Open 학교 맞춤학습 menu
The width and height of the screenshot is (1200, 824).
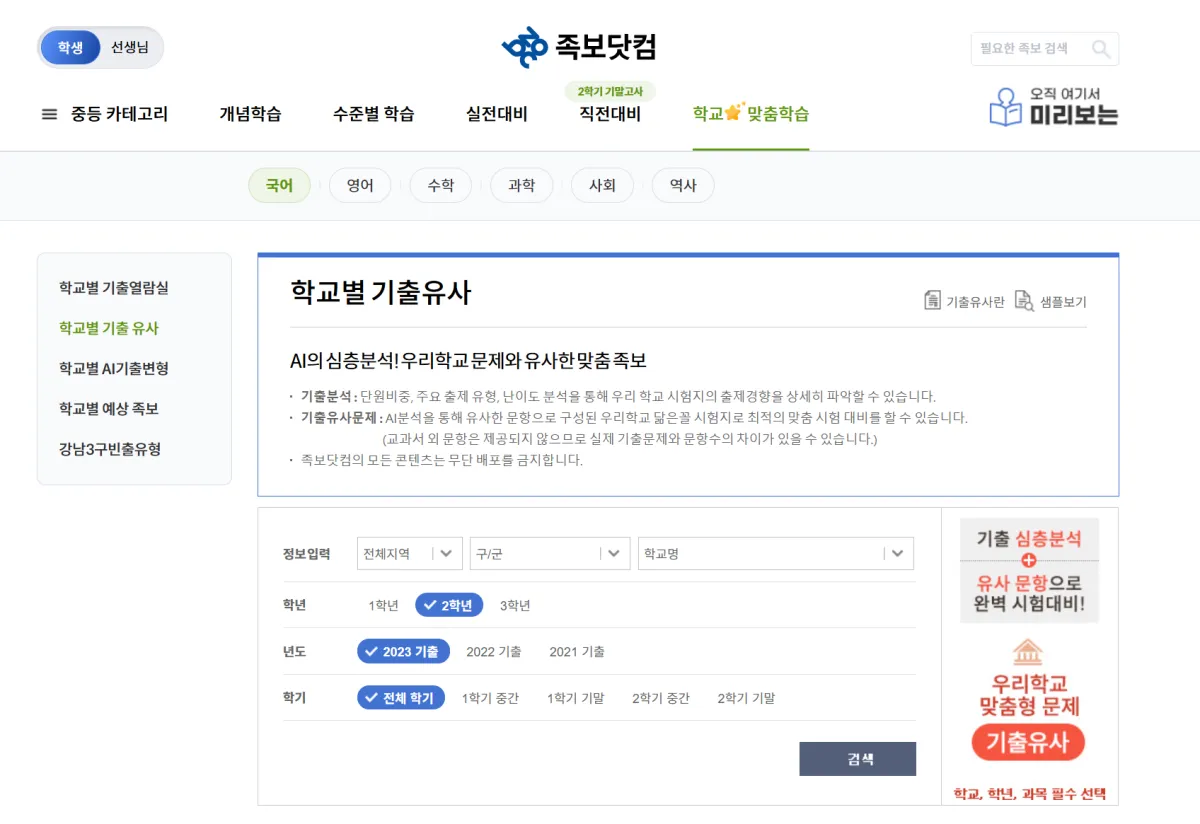751,114
